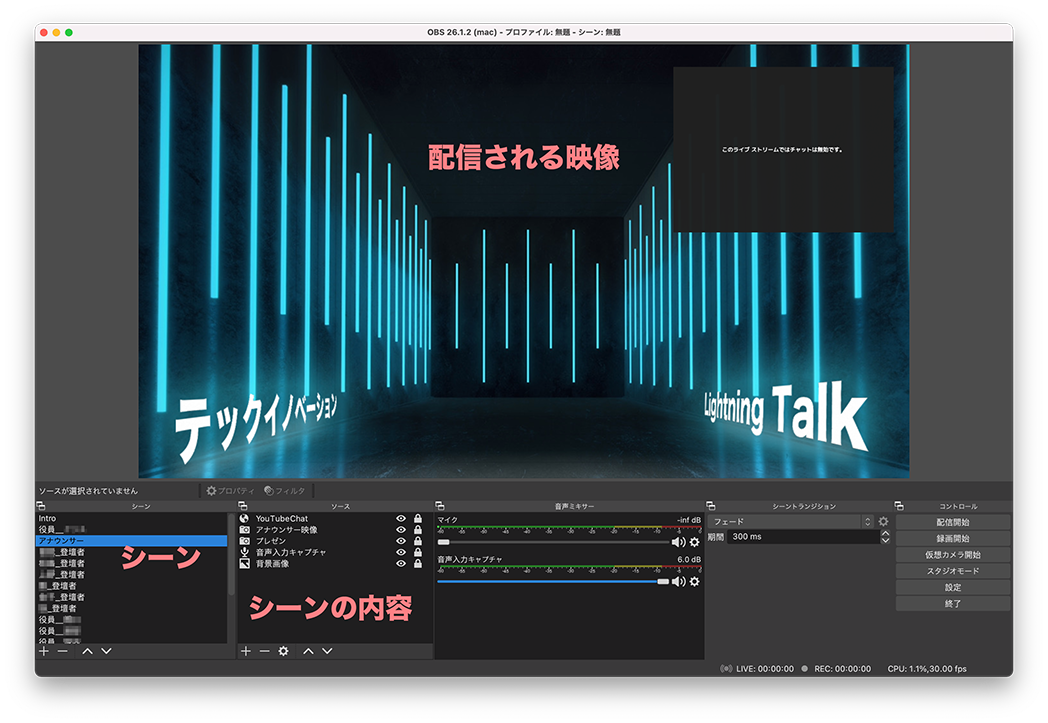Pop out the 音声ミキサー dock panel
The image size is (1048, 723).
point(441,507)
